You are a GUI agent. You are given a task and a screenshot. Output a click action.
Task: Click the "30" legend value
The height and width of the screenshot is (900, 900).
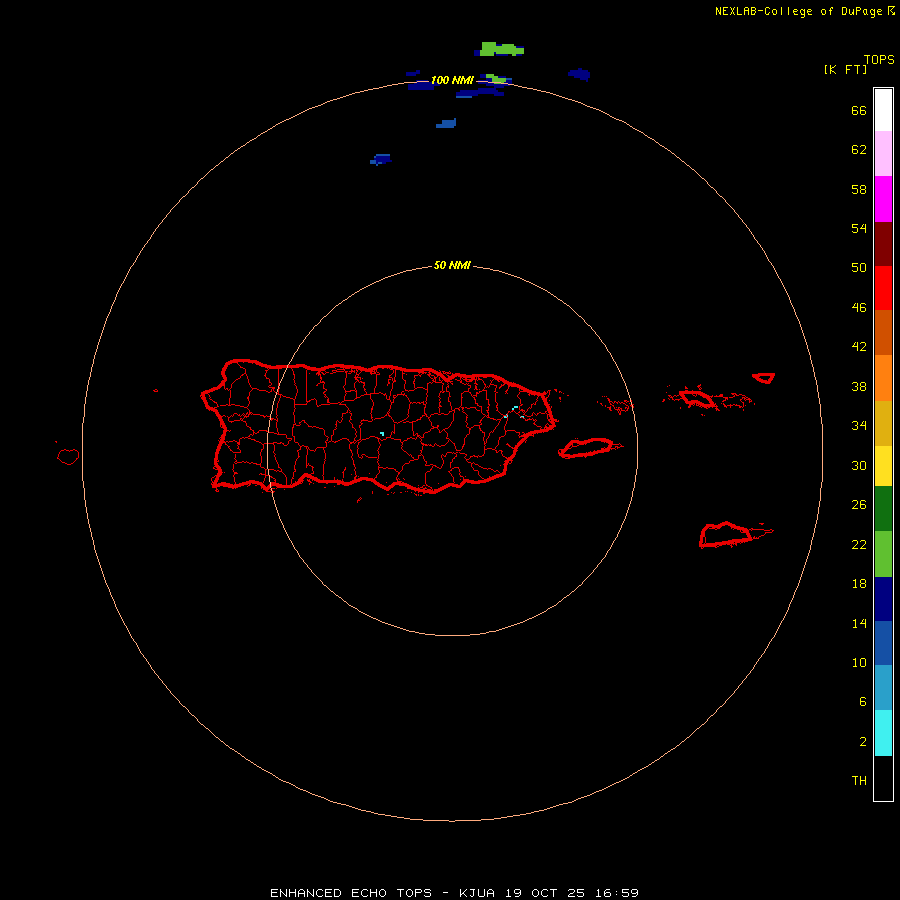pyautogui.click(x=859, y=465)
